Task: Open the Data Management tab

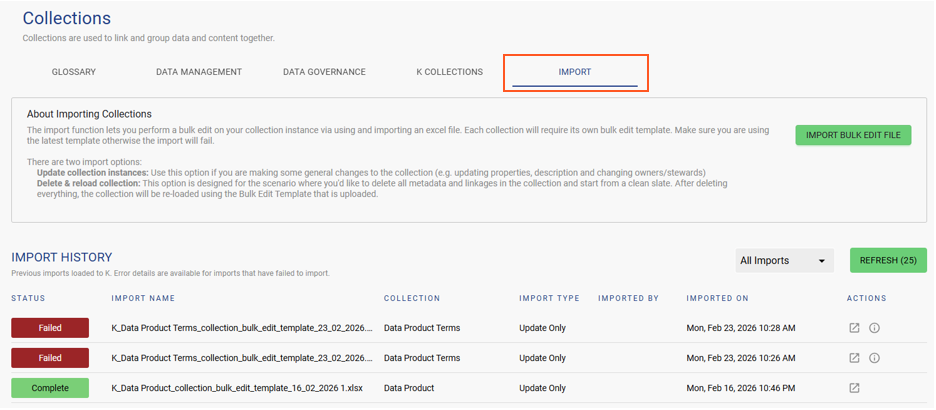Action: click(x=199, y=72)
